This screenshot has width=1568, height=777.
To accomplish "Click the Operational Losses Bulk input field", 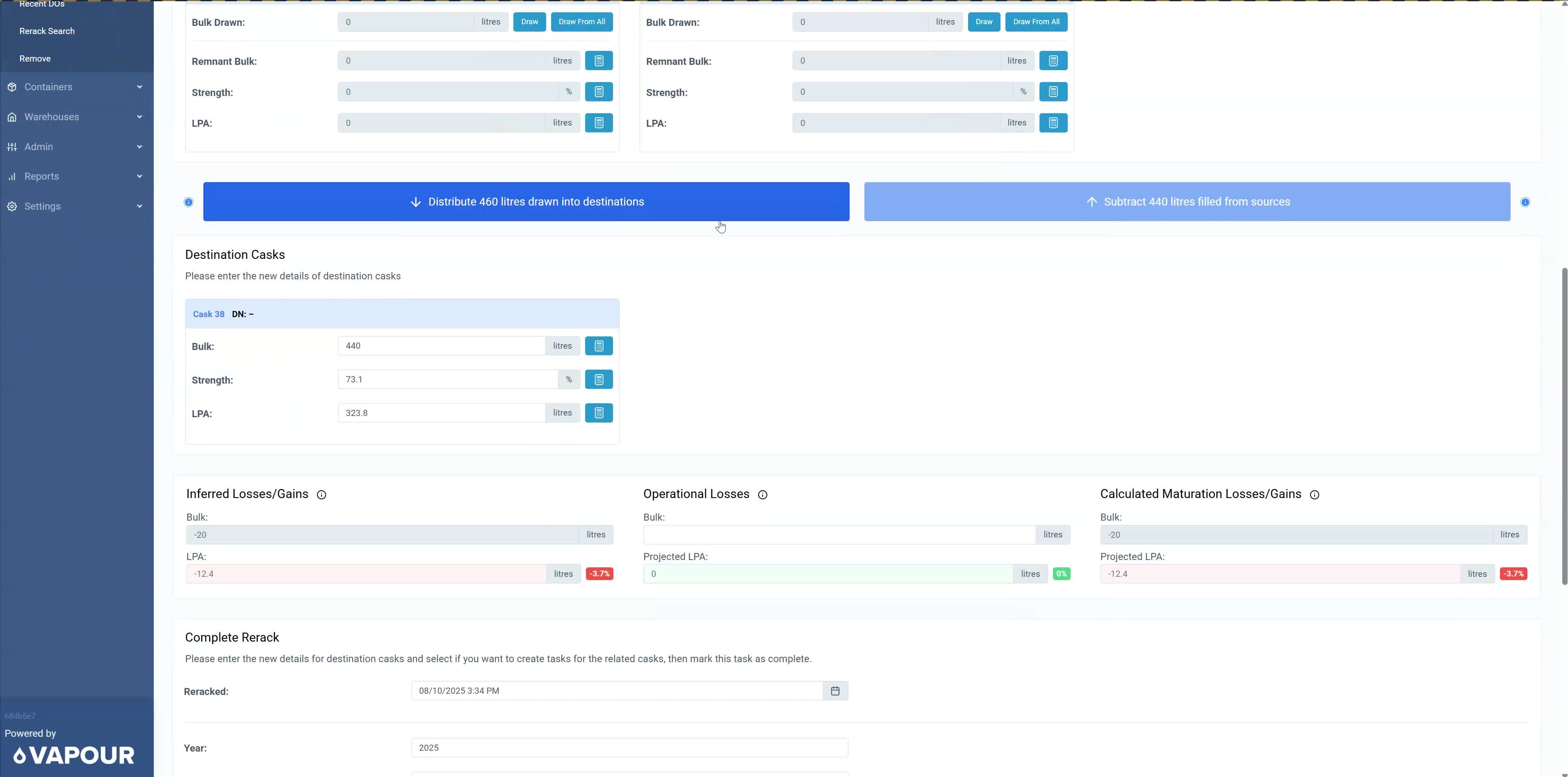I will pos(839,535).
